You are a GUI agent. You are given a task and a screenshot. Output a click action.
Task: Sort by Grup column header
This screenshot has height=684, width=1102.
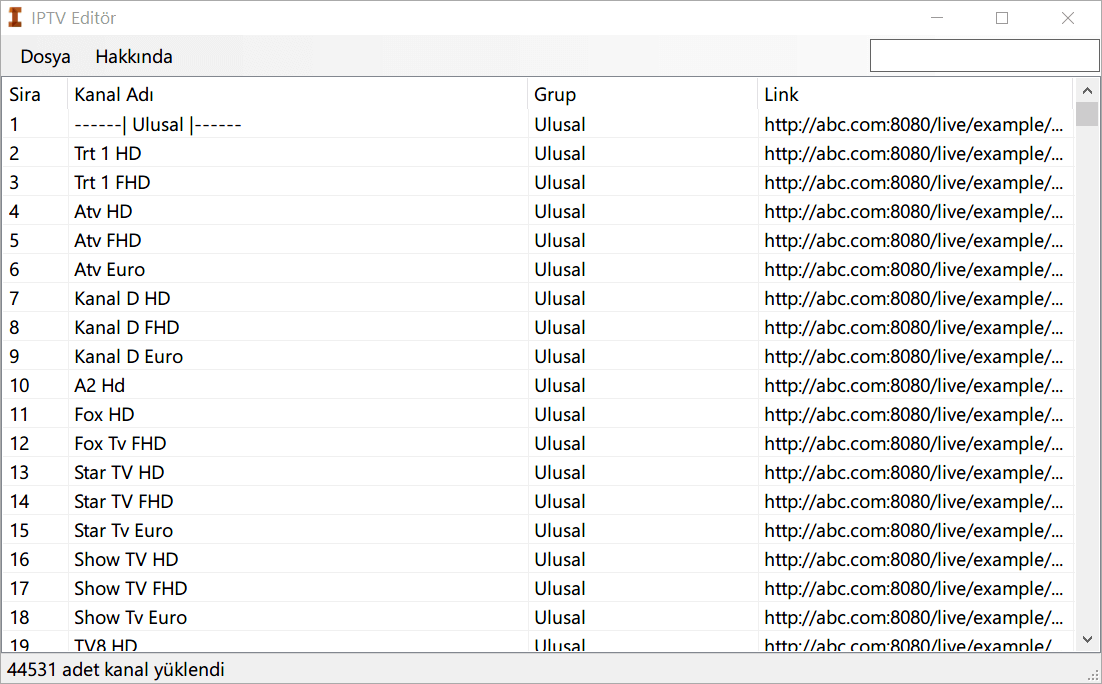pos(642,94)
